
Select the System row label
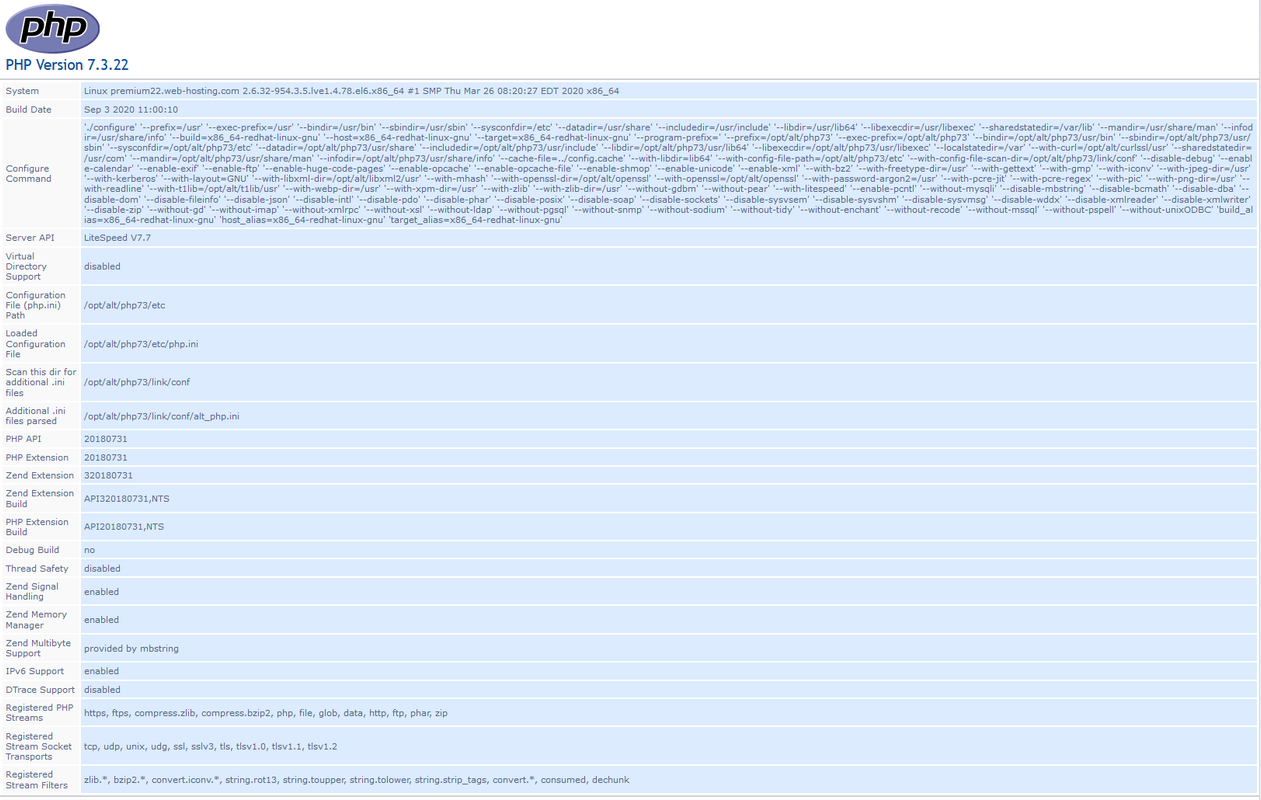pos(22,91)
